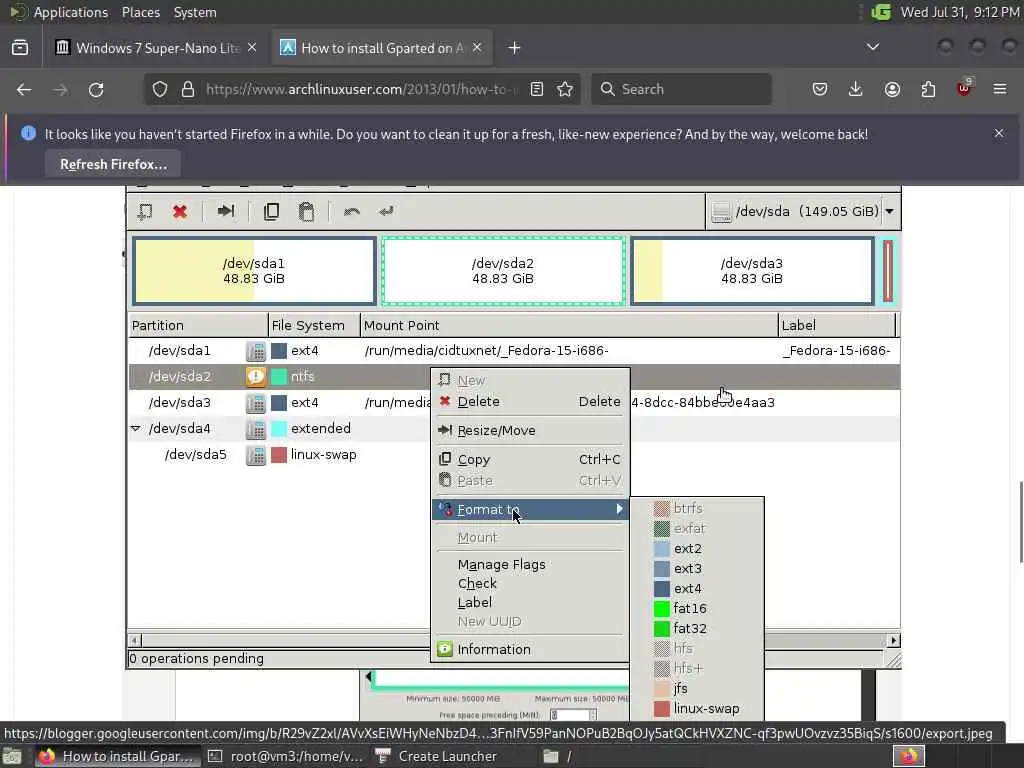Open the System menu
Screen dimensions: 1024x768
point(195,12)
